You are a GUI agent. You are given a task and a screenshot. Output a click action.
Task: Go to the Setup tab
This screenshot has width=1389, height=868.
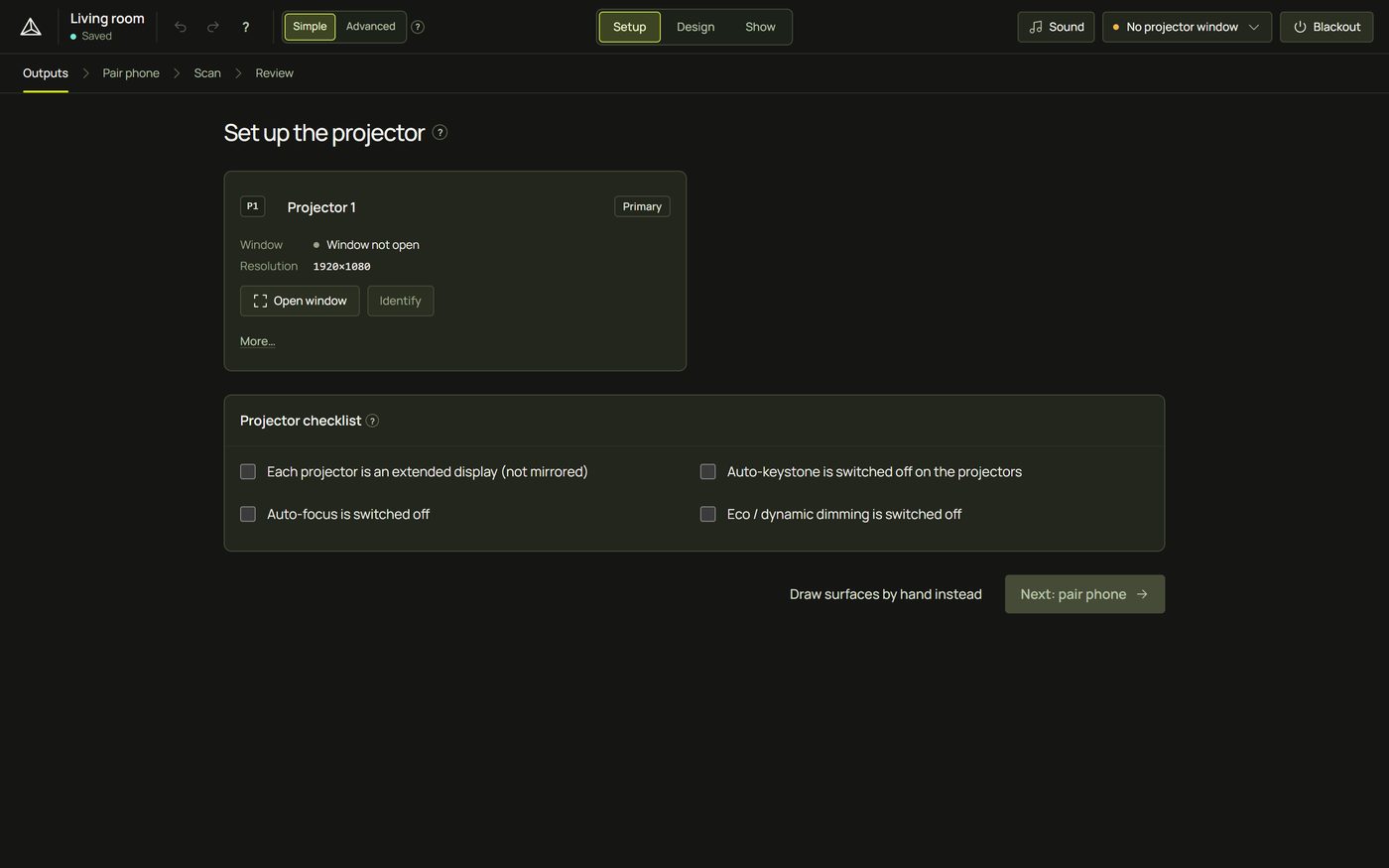(629, 27)
